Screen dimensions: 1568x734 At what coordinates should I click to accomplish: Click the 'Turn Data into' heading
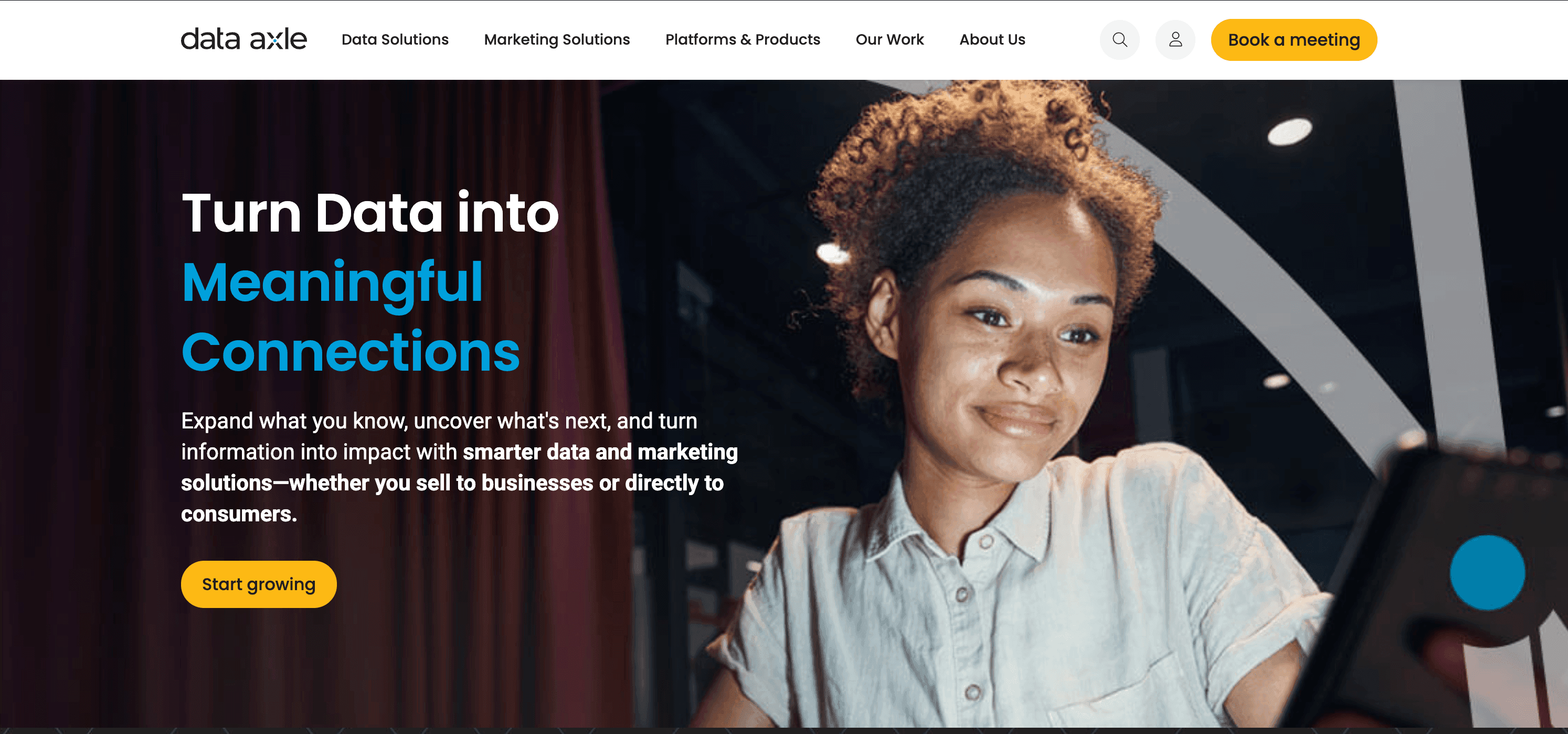[x=369, y=213]
